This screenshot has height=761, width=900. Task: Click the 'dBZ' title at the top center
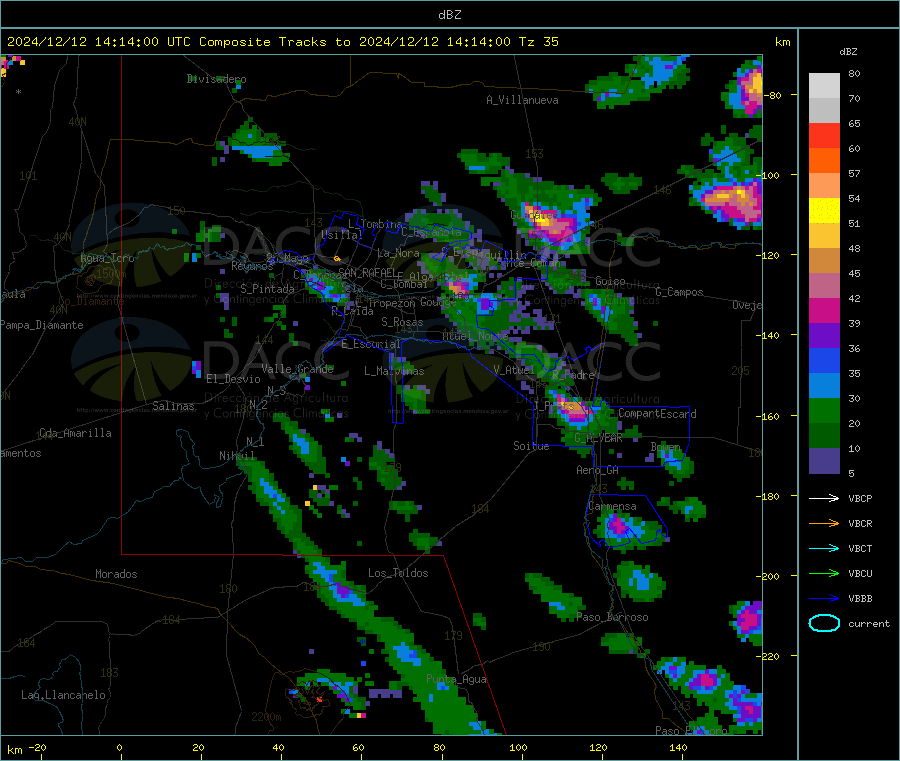point(449,14)
